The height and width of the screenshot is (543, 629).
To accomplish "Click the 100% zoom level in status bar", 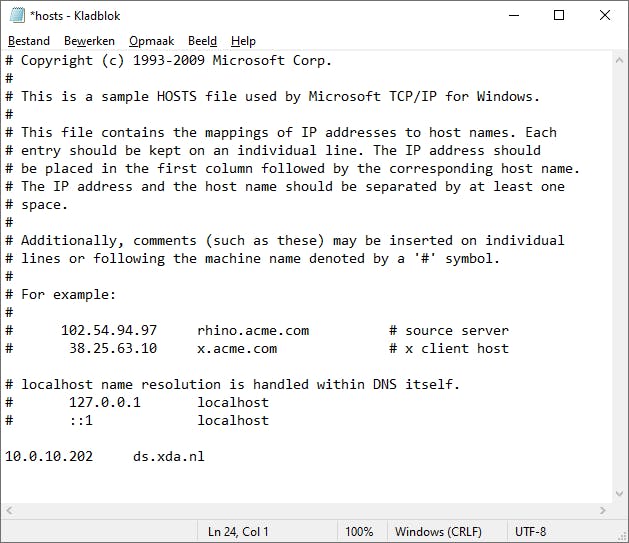I will coord(361,532).
